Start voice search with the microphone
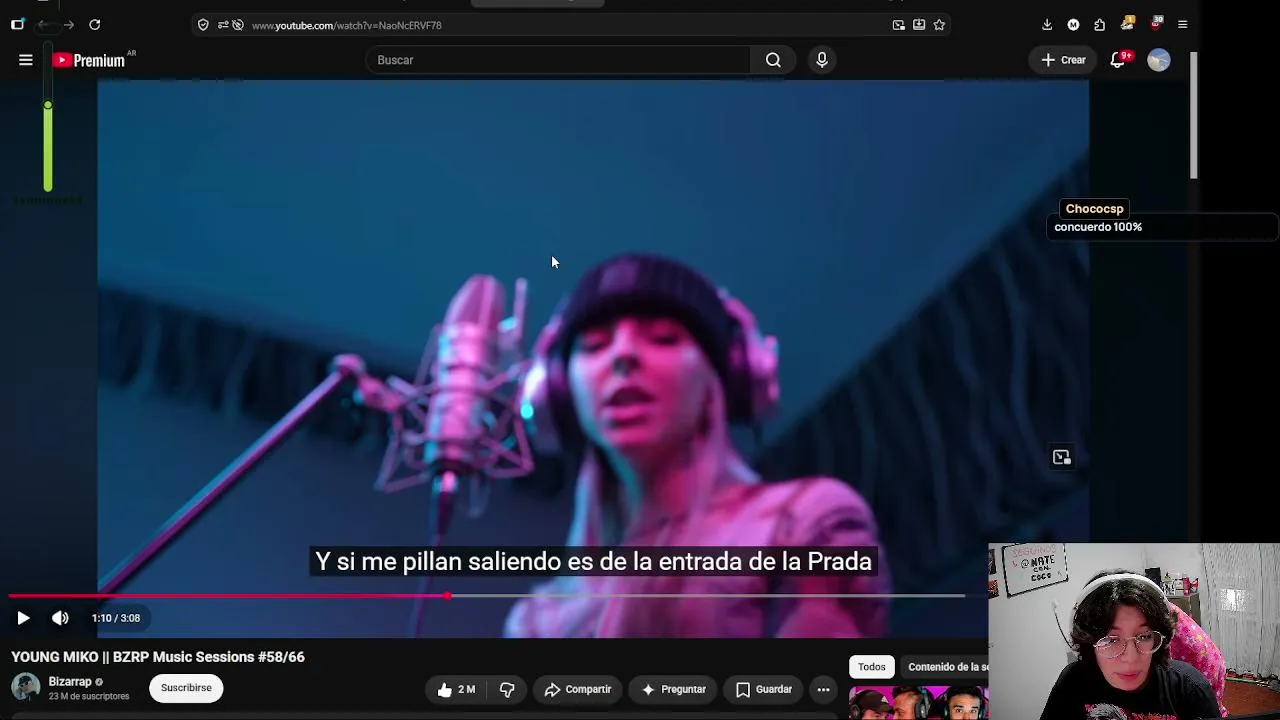This screenshot has height=720, width=1280. click(x=822, y=60)
